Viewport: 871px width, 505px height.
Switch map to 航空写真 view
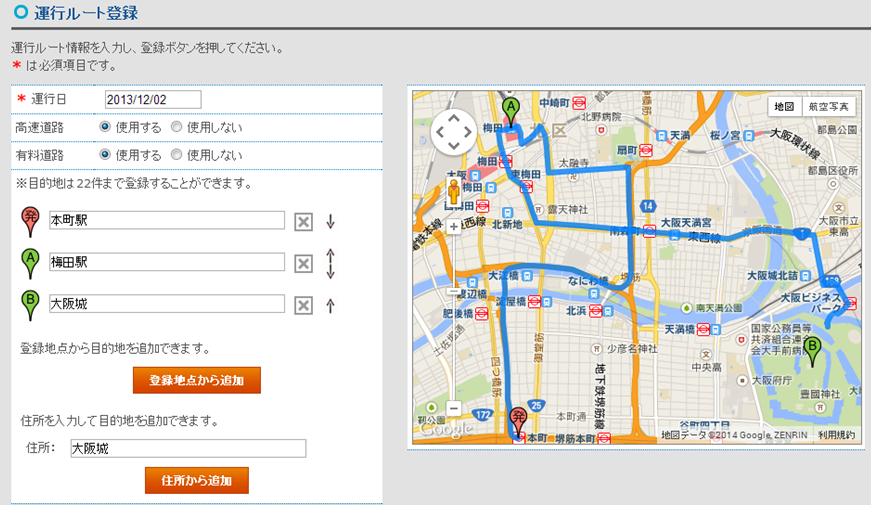[x=828, y=106]
